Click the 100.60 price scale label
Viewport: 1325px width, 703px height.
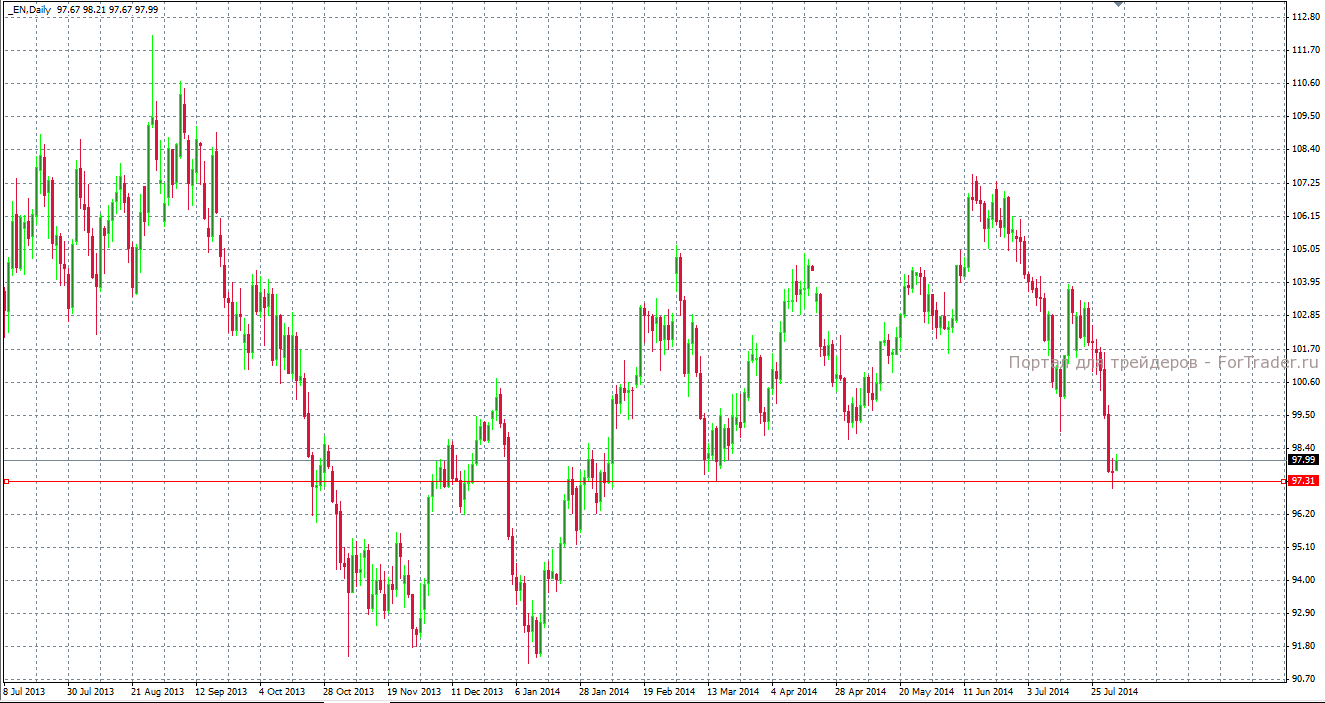[1304, 382]
